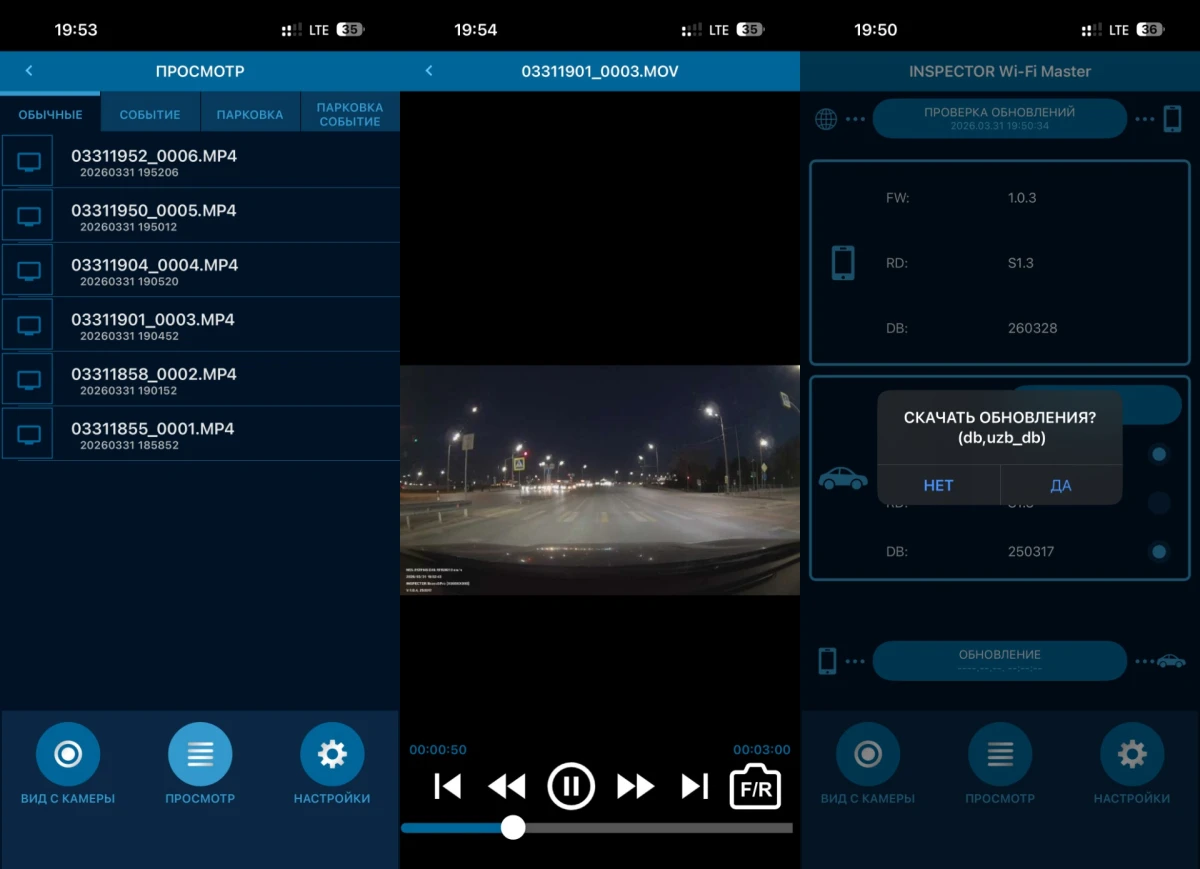Image resolution: width=1200 pixels, height=869 pixels.
Task: Tap the ПРОВЕРКА ОБНОВЛЕНИЙ button
Action: [999, 118]
